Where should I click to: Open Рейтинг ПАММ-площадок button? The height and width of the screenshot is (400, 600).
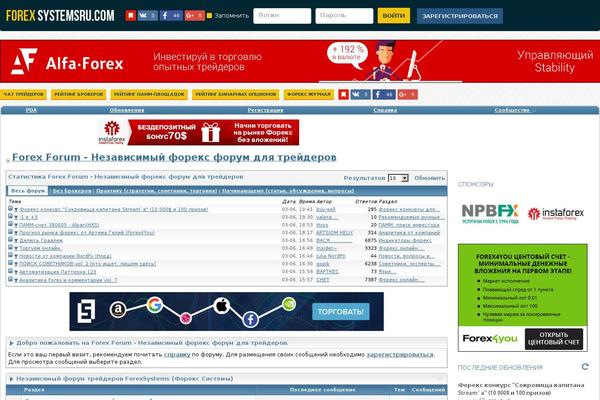[149, 94]
